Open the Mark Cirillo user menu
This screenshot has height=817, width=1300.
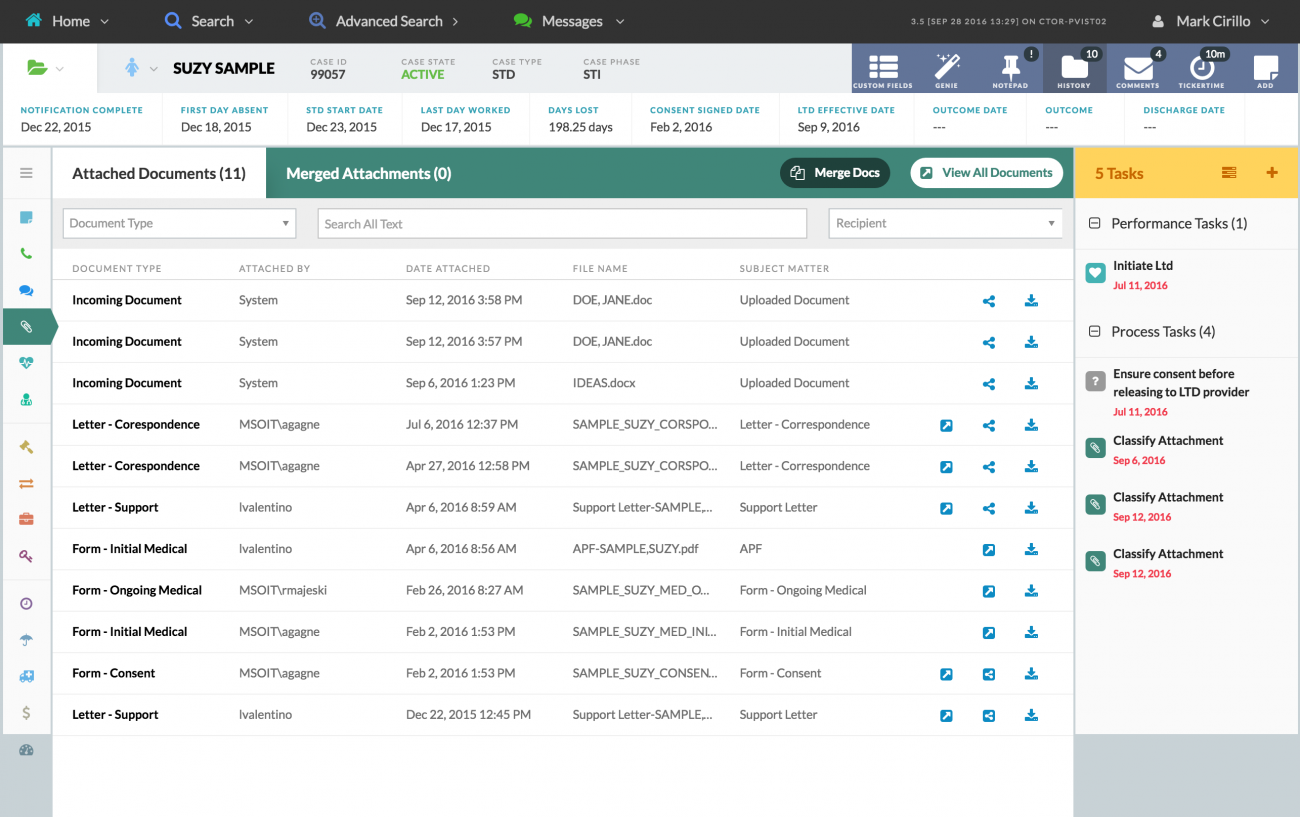coord(1210,21)
